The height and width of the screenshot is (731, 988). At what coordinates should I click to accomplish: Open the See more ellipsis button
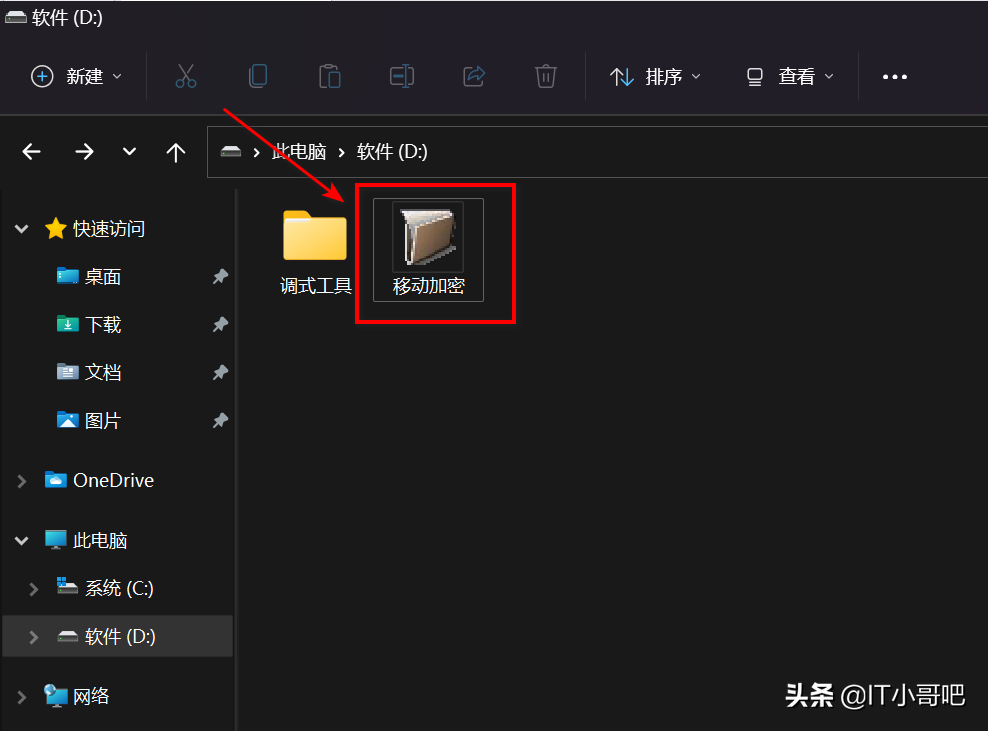tap(894, 76)
